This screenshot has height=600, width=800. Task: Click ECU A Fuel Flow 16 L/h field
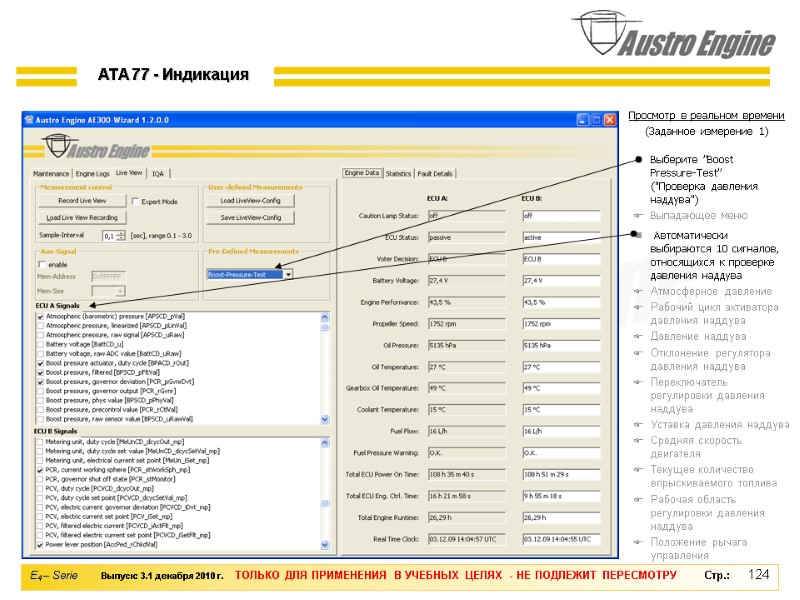click(x=467, y=431)
